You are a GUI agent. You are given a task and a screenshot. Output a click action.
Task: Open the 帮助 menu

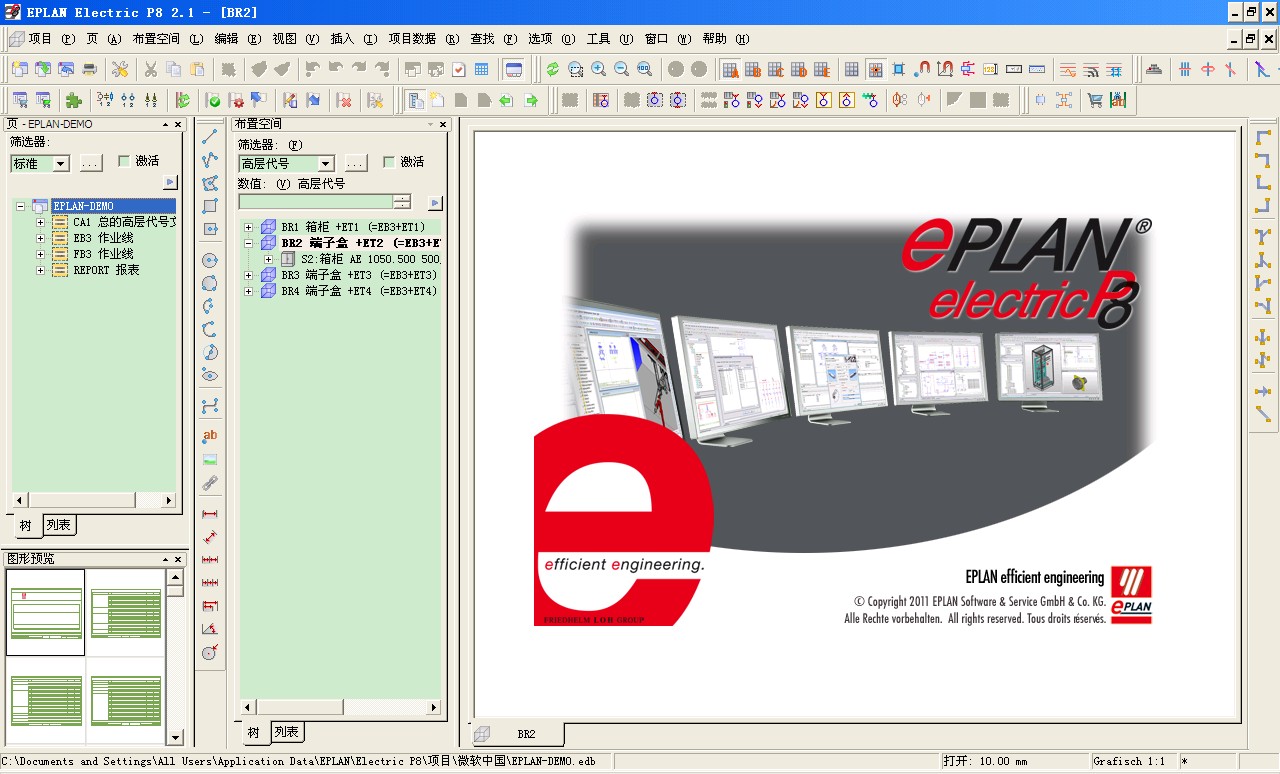click(726, 39)
